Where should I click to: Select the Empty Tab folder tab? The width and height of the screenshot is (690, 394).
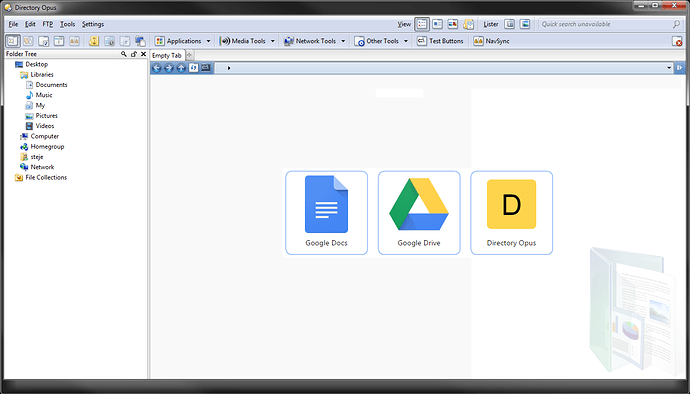tap(167, 55)
